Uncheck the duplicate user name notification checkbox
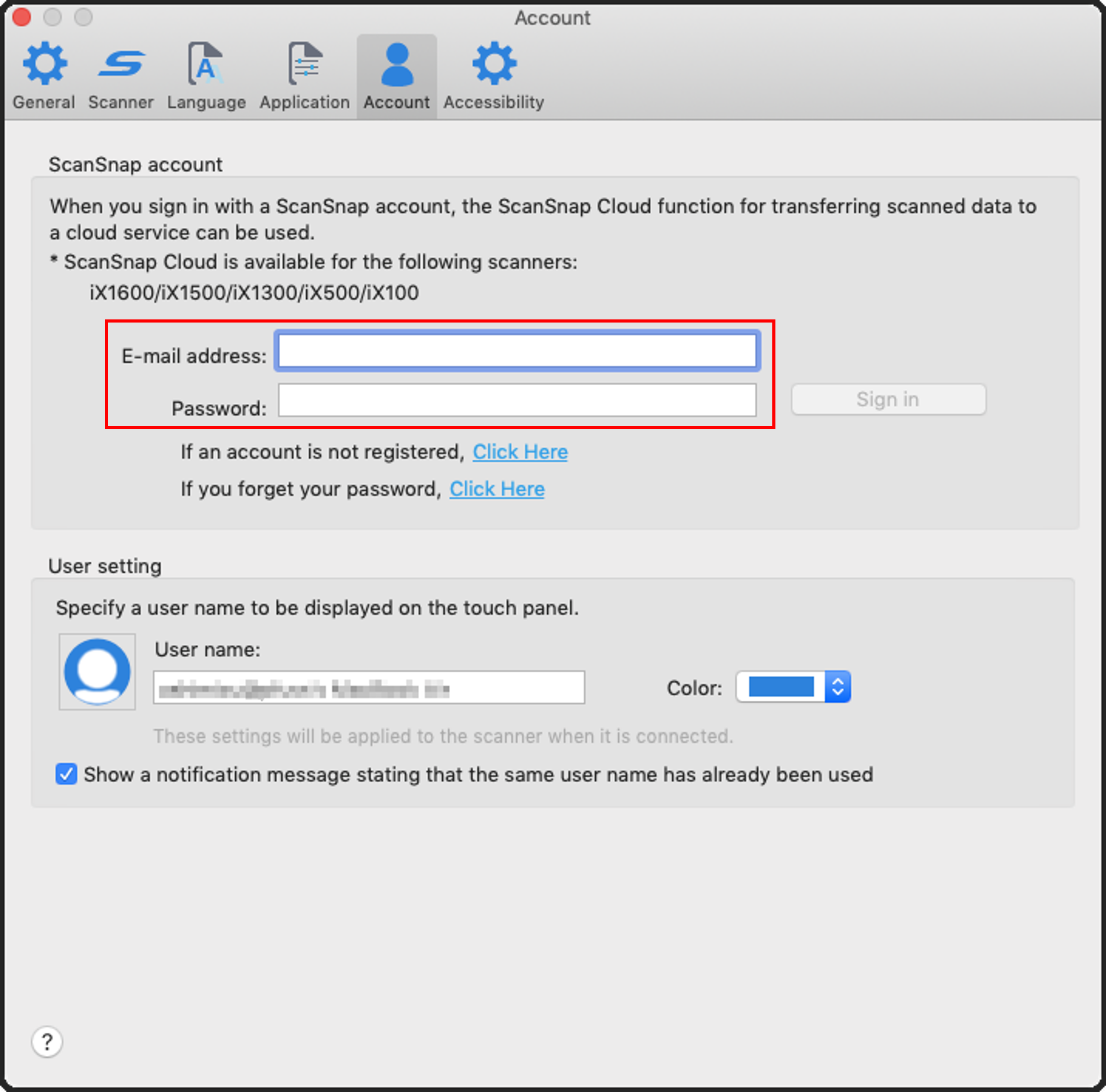 click(x=66, y=774)
